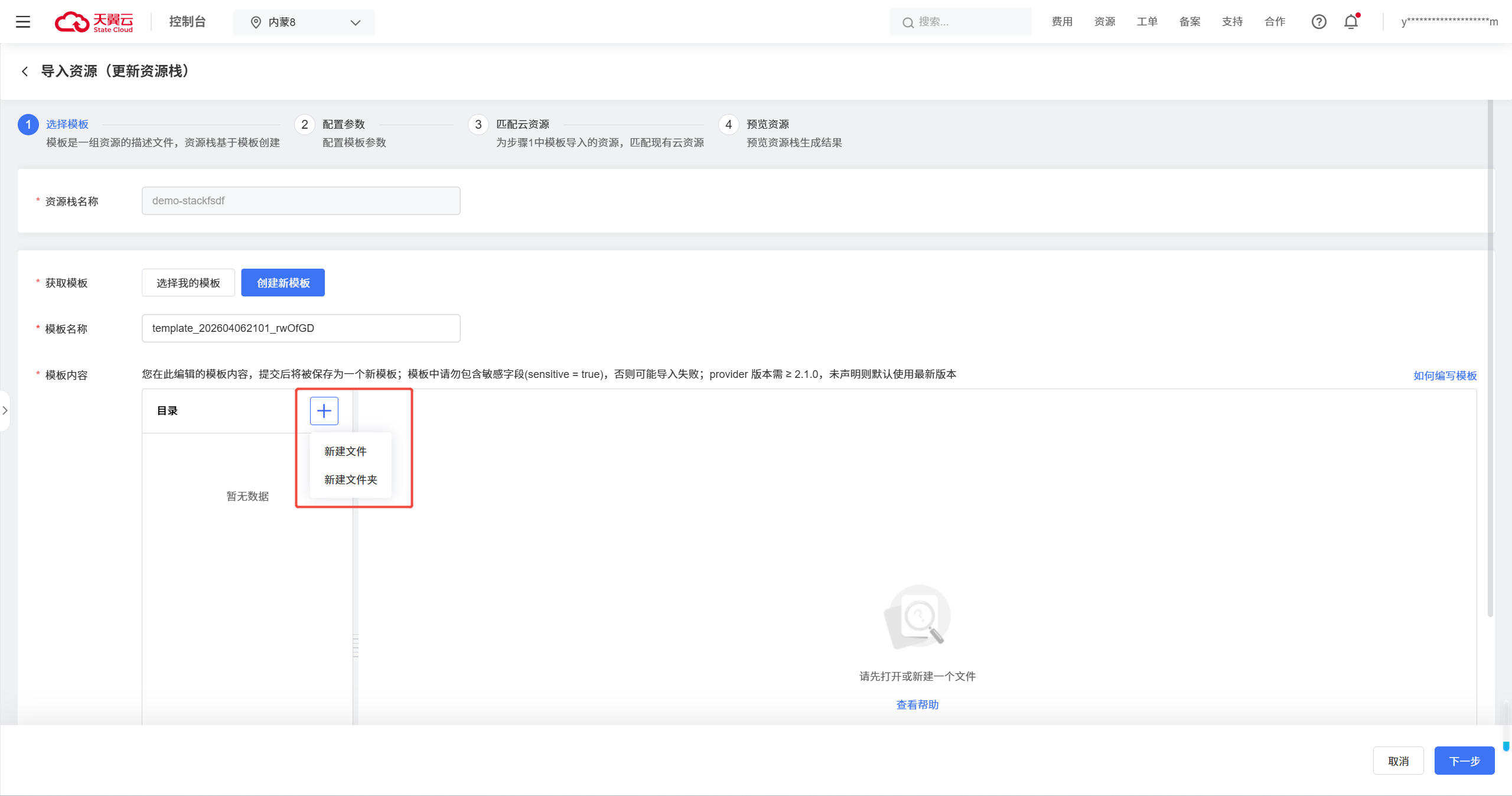Viewport: 1512px width, 796px height.
Task: Select 选择我的模板 option
Action: click(x=188, y=283)
